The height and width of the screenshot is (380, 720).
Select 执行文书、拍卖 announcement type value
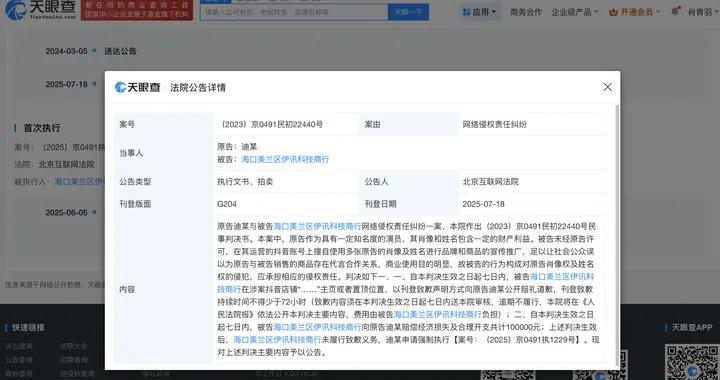pyautogui.click(x=245, y=182)
